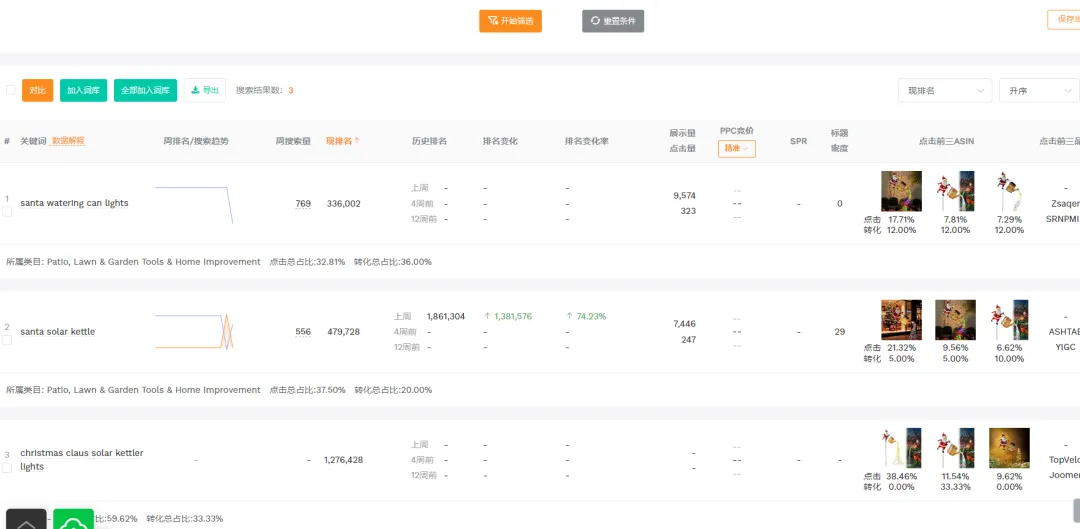The height and width of the screenshot is (529, 1080).
Task: Click third ASIN thumbnail in christmas claus row
Action: (1008, 448)
